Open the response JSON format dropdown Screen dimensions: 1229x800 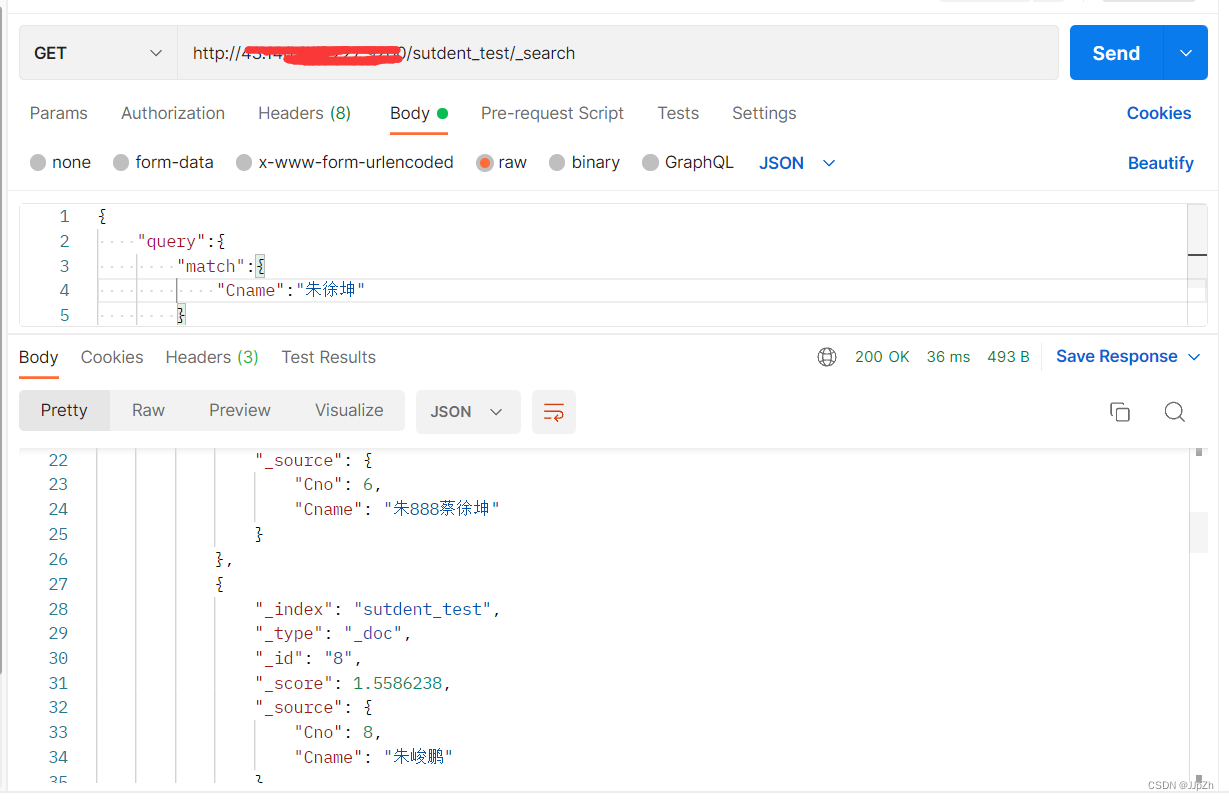pos(468,412)
